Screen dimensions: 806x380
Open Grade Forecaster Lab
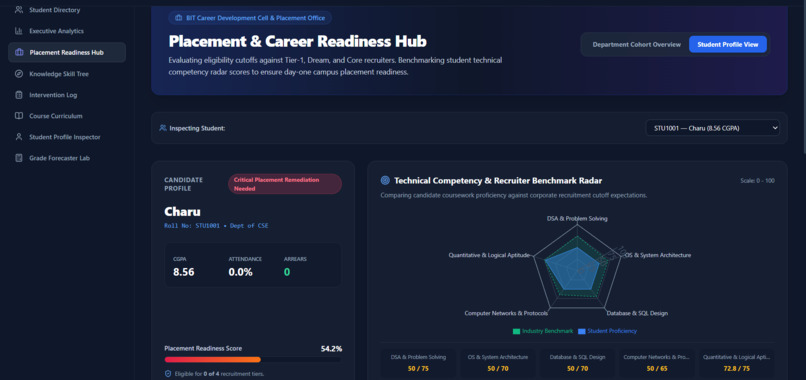(x=67, y=158)
